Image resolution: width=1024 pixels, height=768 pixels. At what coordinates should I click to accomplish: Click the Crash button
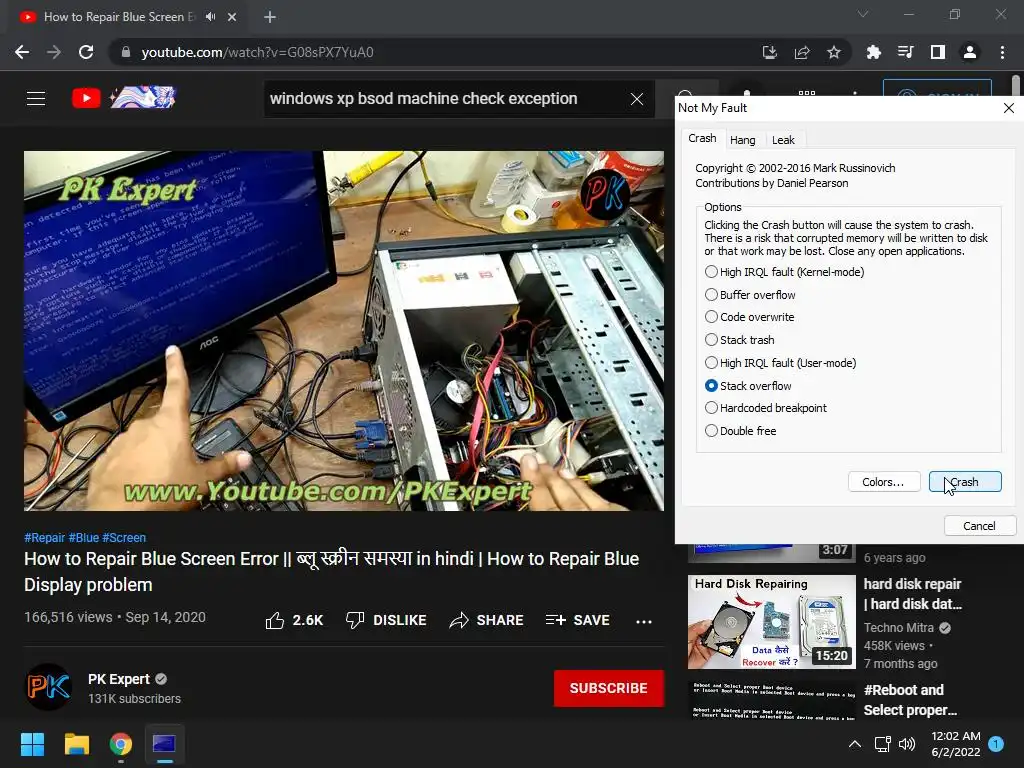pyautogui.click(x=965, y=482)
